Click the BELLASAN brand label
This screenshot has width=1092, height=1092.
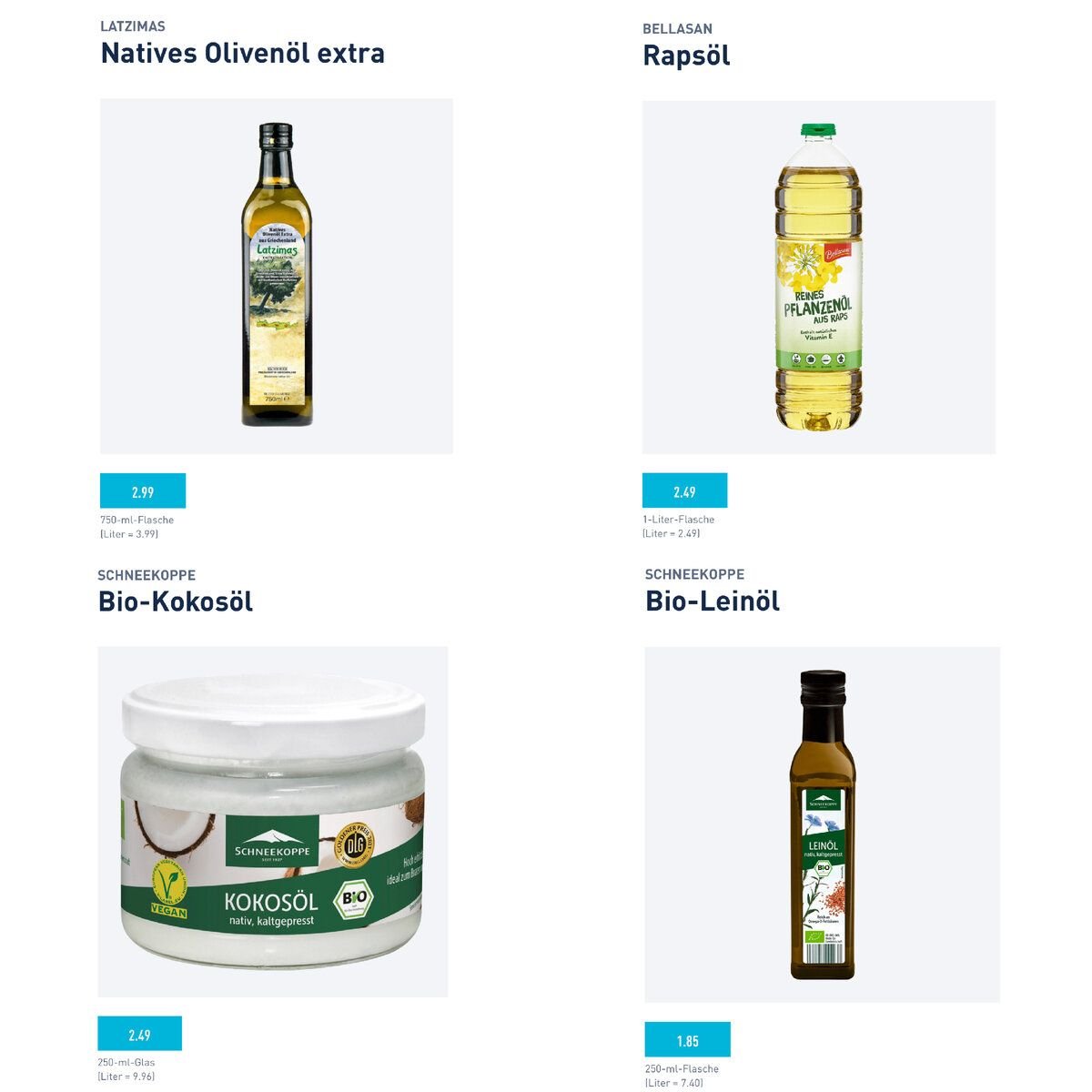pos(677,29)
